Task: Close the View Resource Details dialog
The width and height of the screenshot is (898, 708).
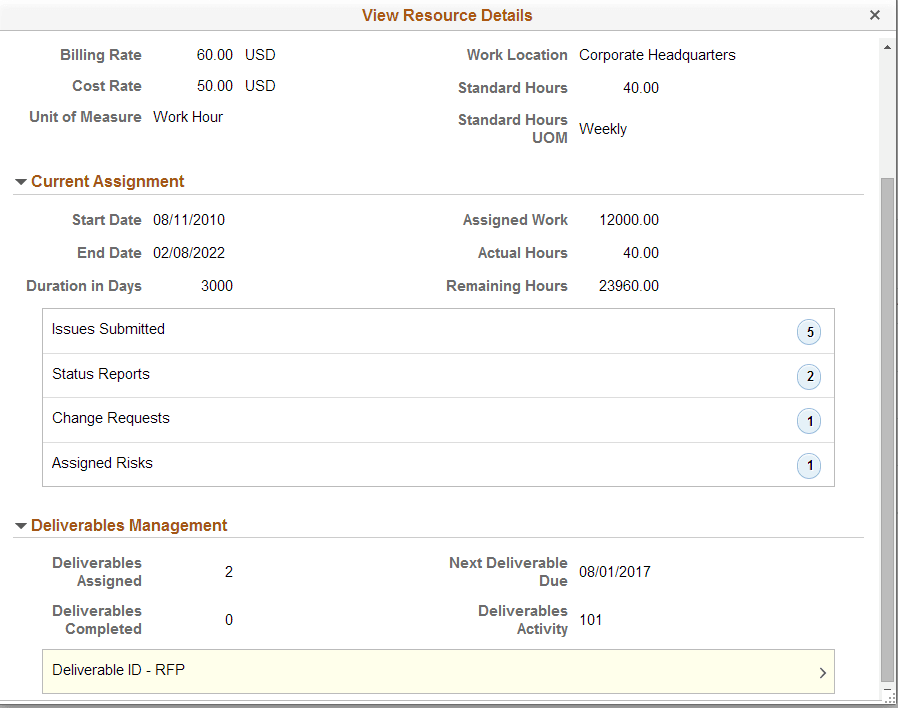Action: (875, 15)
